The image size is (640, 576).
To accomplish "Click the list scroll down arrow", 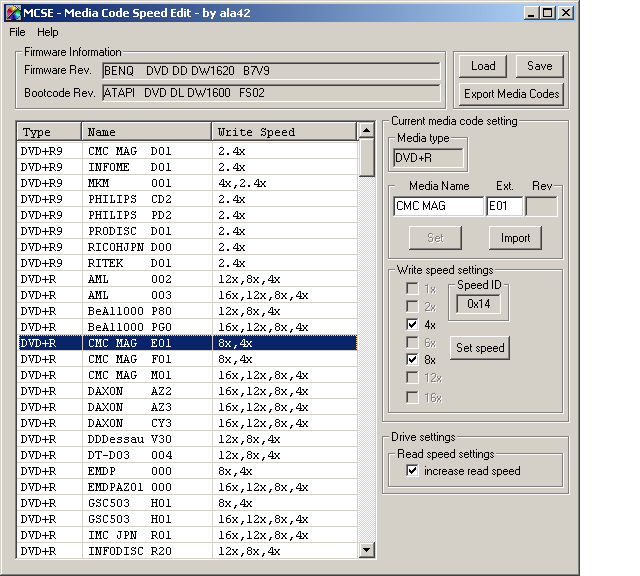I will pos(366,549).
